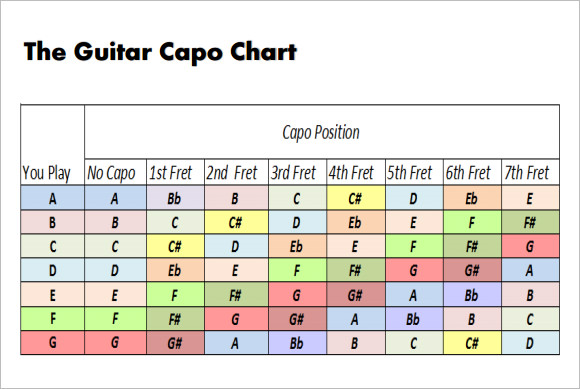Click the '1st Fret' column header
Image resolution: width=580 pixels, height=389 pixels.
click(x=175, y=173)
